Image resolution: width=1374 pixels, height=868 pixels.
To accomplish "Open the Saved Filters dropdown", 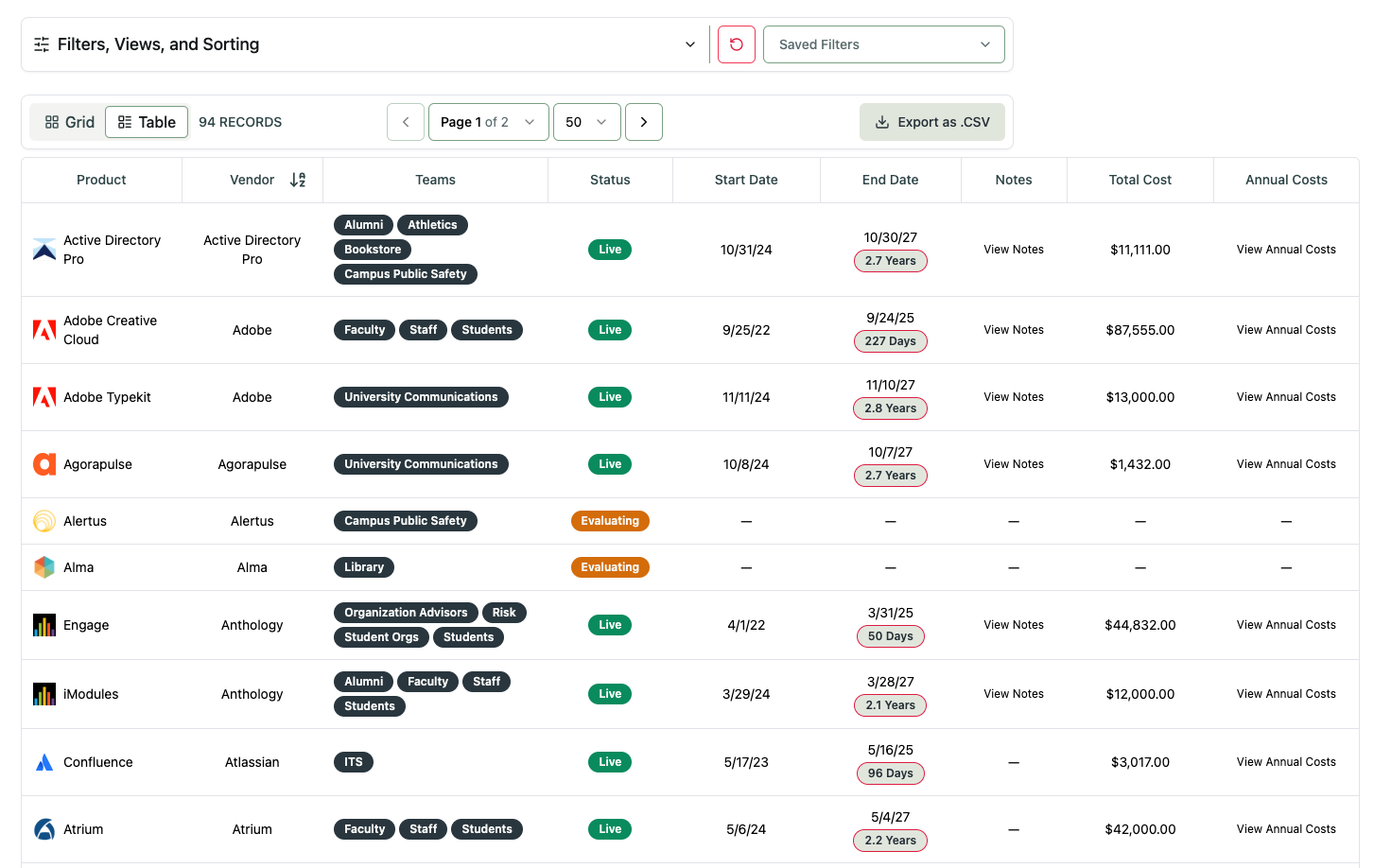I will tap(883, 43).
